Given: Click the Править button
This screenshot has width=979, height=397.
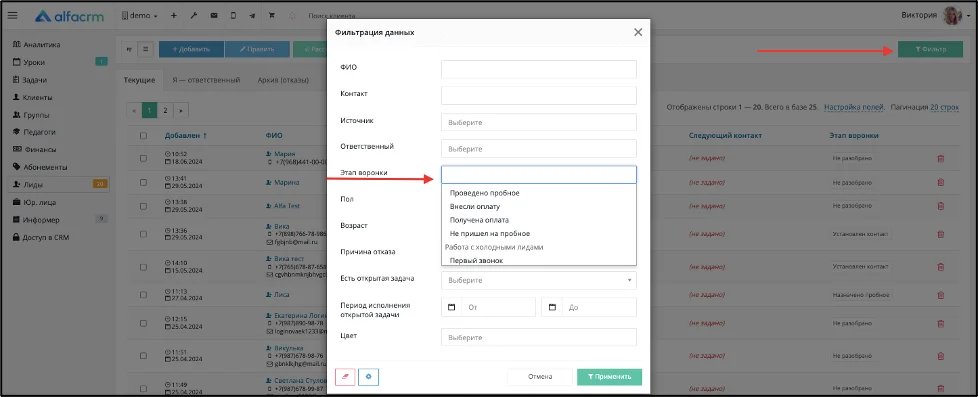Looking at the screenshot, I should click(257, 49).
